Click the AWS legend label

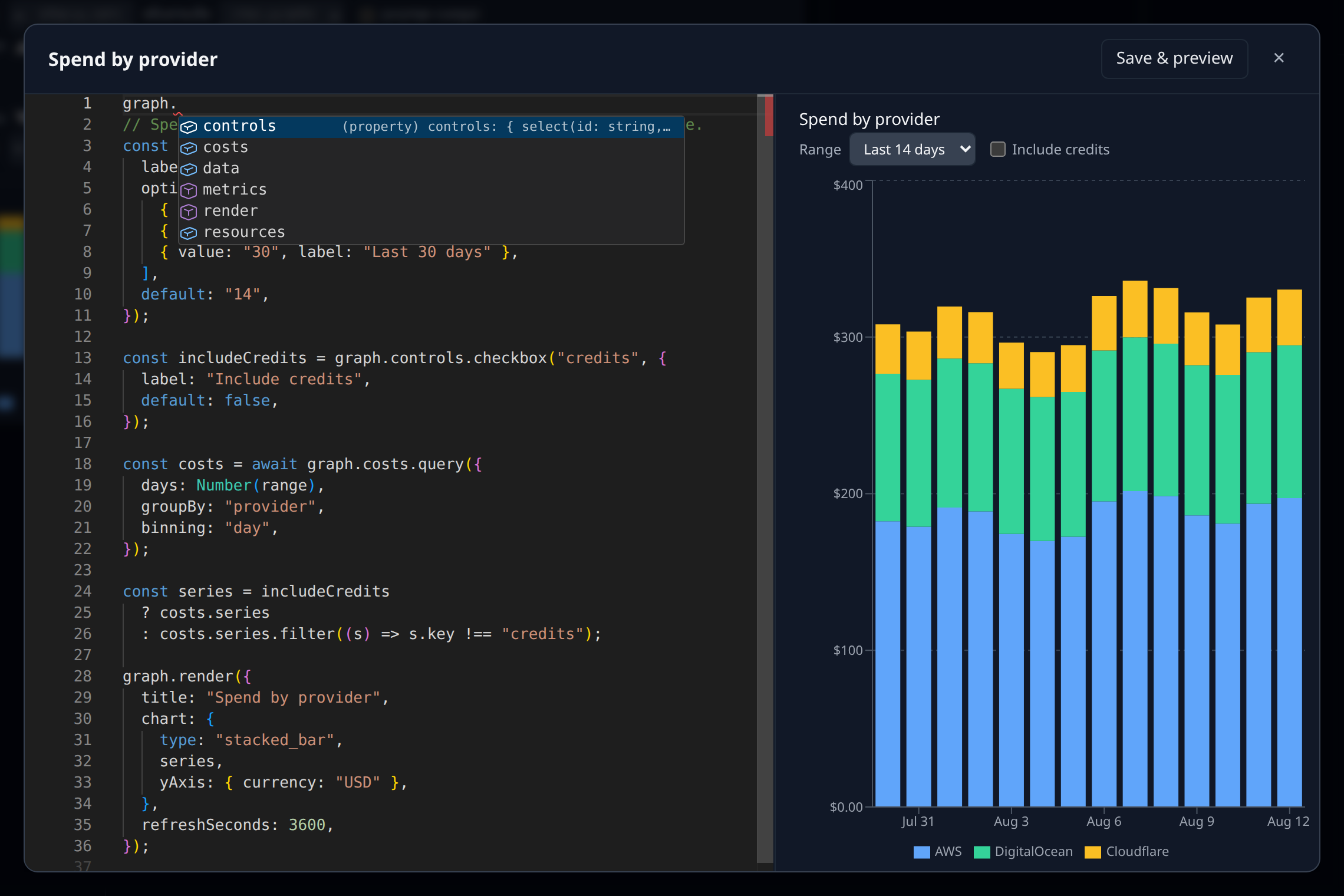(x=948, y=851)
